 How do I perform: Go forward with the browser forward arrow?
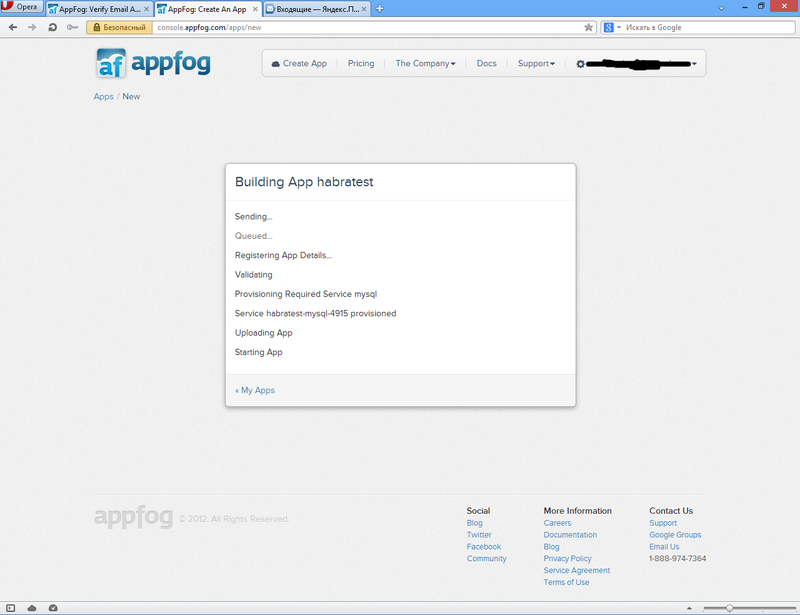click(x=32, y=28)
